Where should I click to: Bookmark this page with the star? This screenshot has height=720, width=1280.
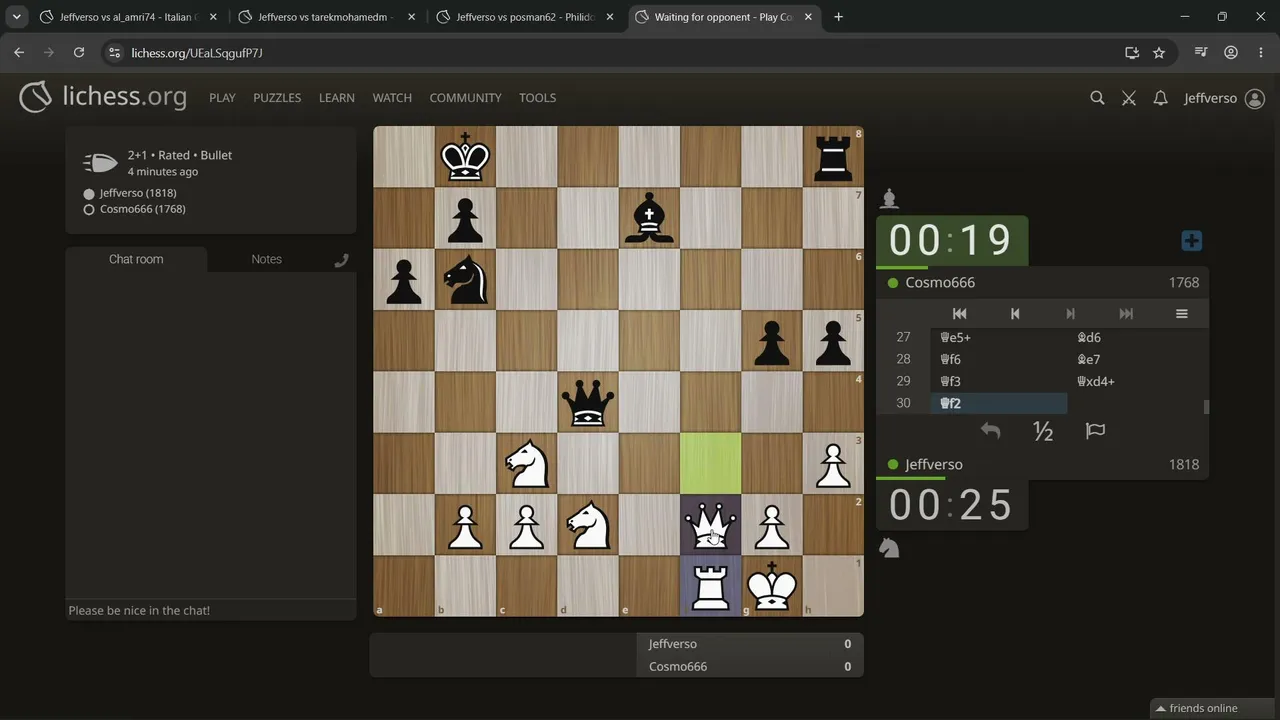(x=1159, y=53)
